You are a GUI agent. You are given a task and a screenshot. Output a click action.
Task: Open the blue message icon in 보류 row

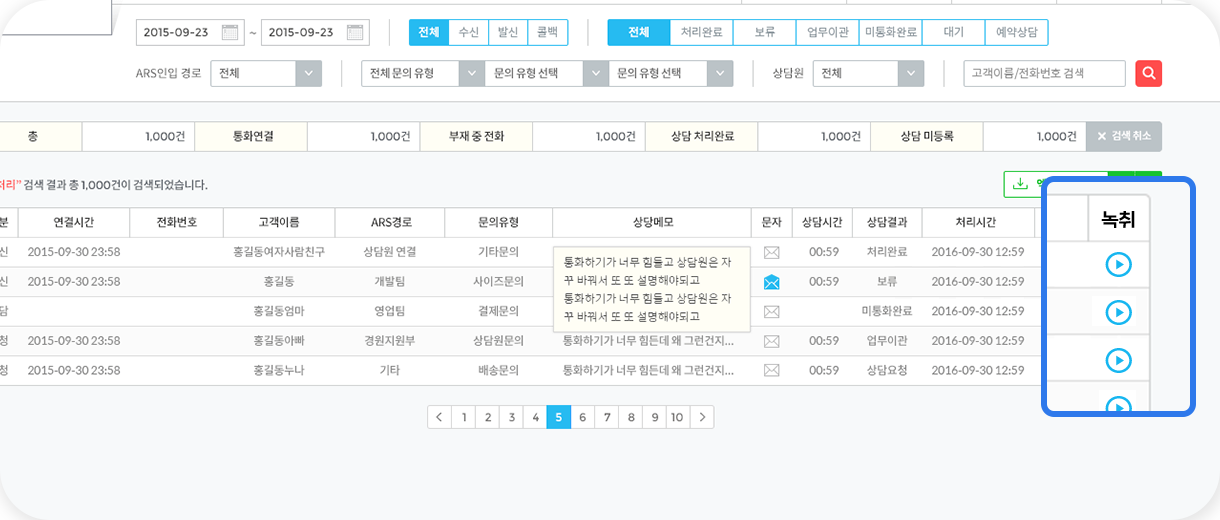pyautogui.click(x=771, y=282)
